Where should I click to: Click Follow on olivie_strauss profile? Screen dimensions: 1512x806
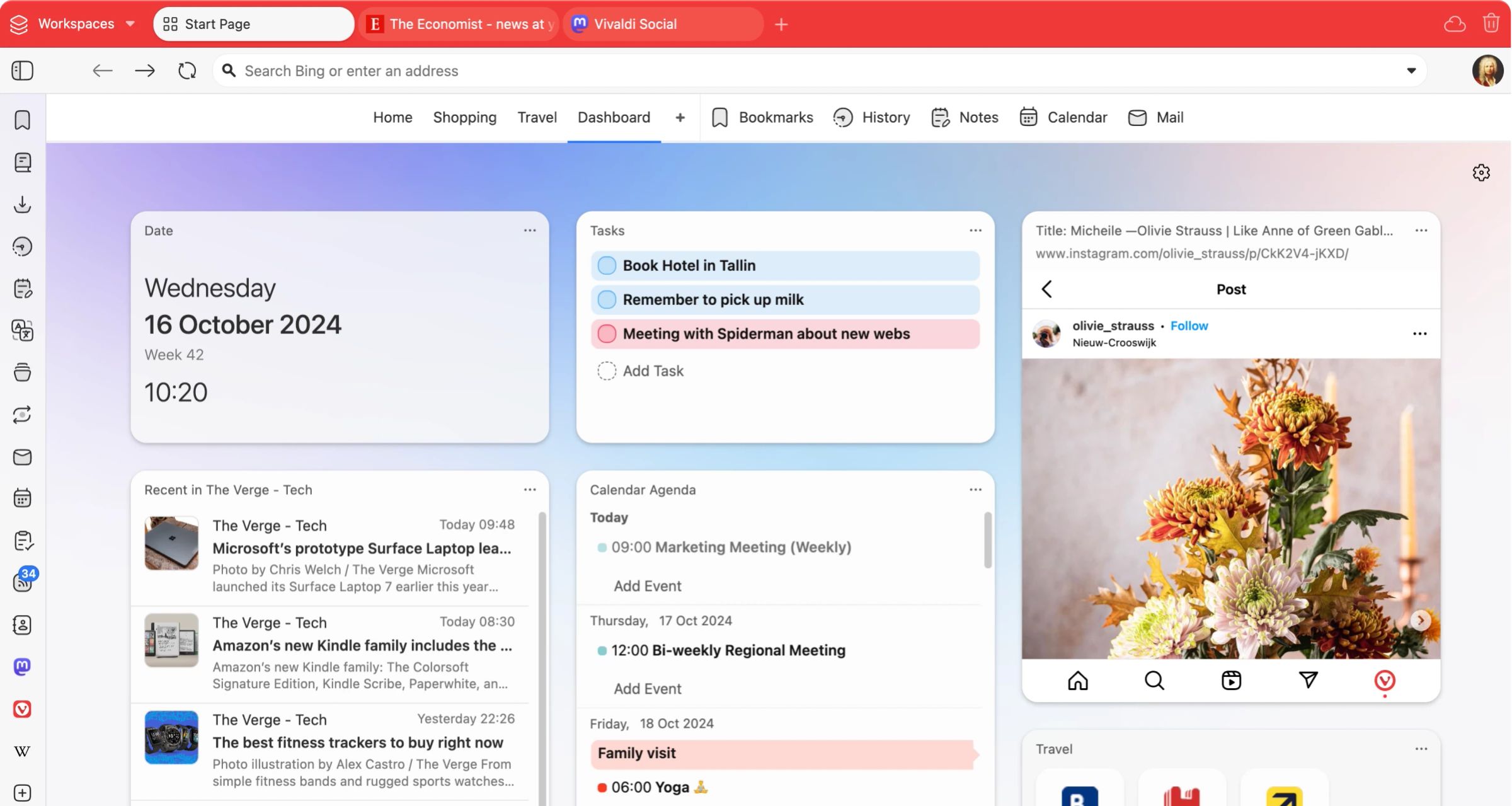click(x=1189, y=326)
